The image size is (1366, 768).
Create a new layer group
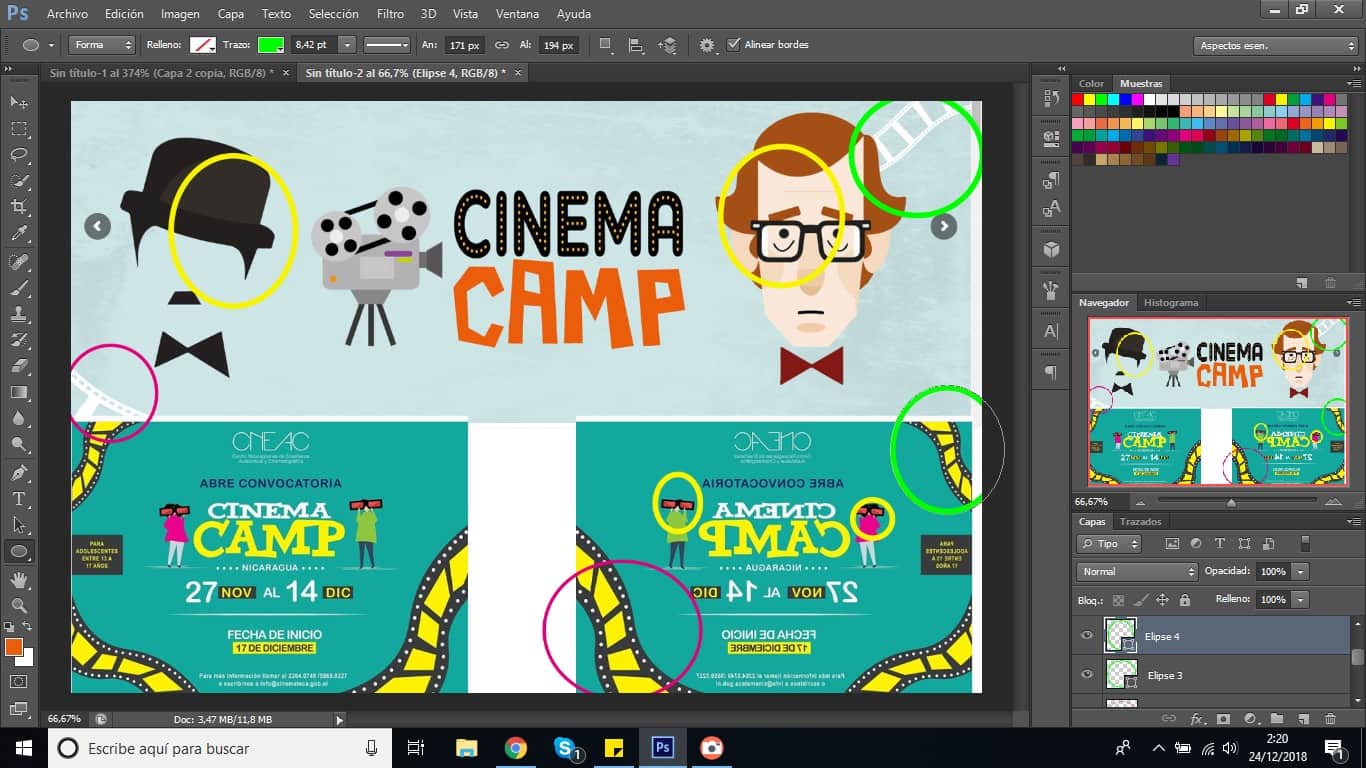pyautogui.click(x=1277, y=719)
